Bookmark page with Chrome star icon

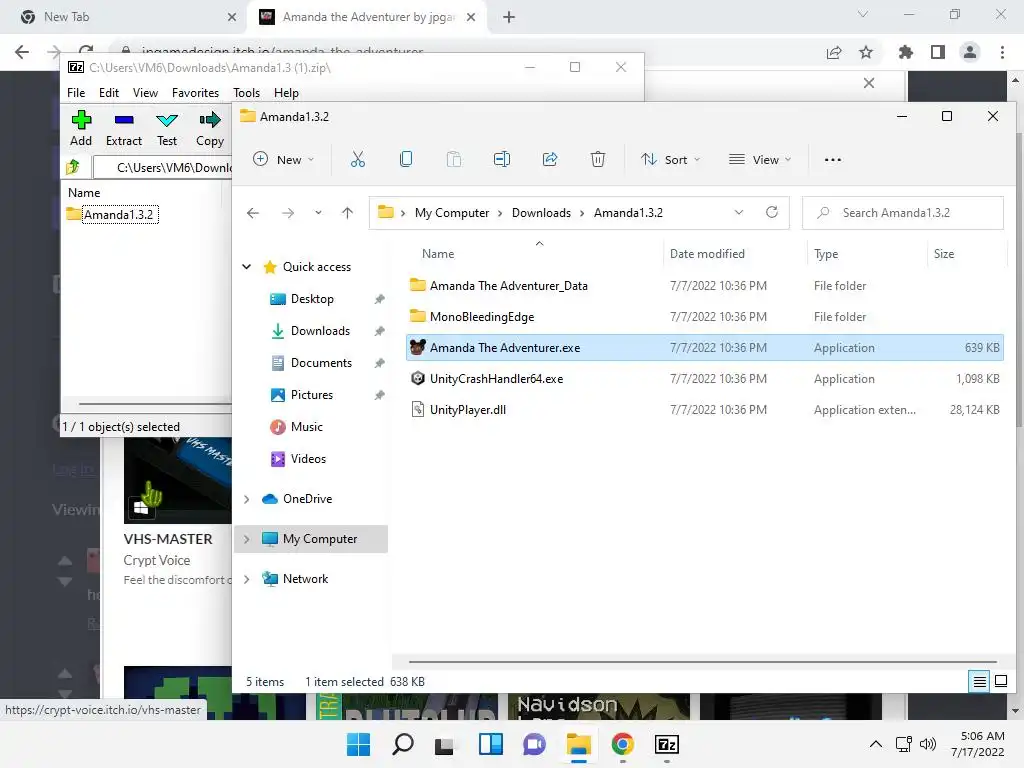[866, 52]
